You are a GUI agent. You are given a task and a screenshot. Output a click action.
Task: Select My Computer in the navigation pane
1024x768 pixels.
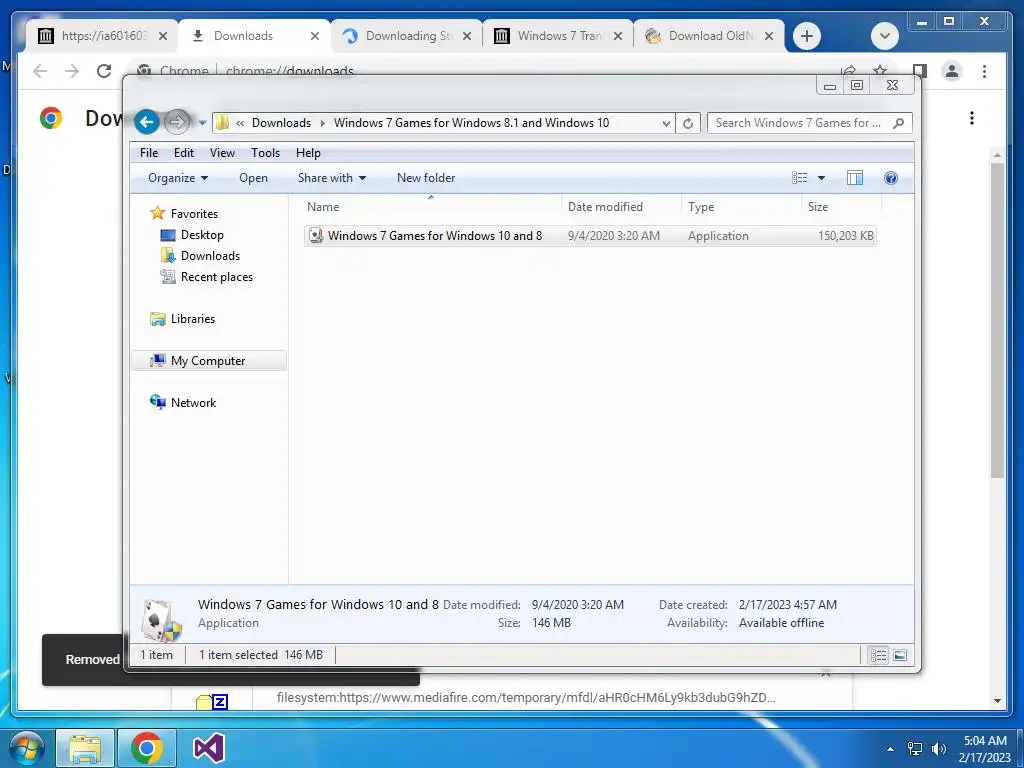[x=208, y=360]
